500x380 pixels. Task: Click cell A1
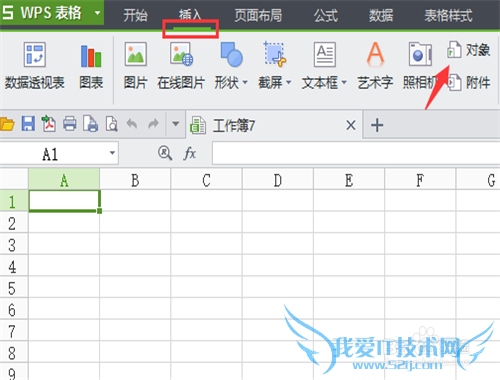(x=64, y=201)
